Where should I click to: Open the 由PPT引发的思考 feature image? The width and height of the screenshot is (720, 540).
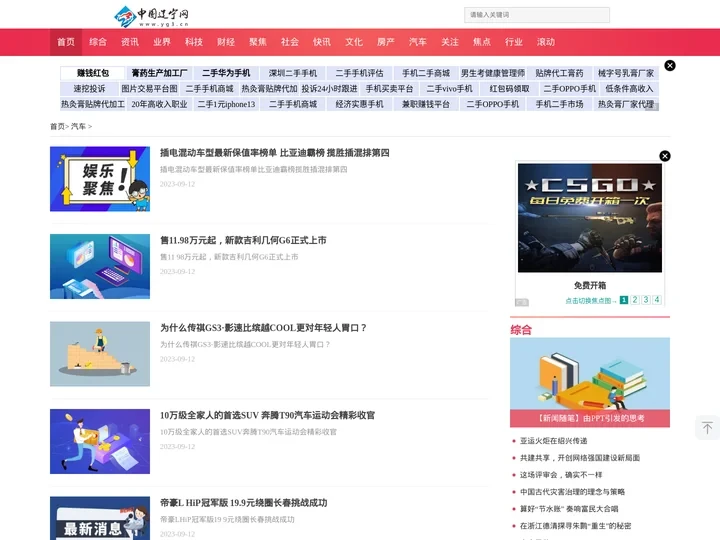590,382
